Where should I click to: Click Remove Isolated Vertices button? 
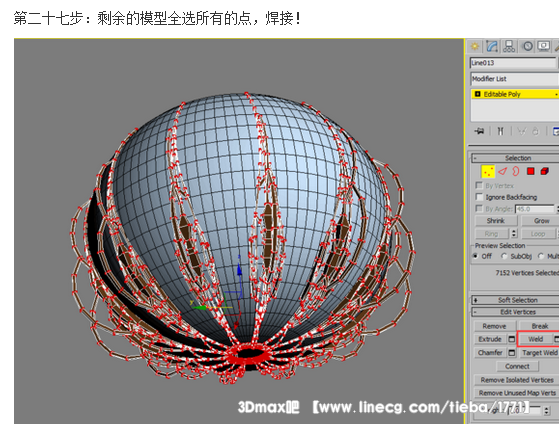(517, 380)
